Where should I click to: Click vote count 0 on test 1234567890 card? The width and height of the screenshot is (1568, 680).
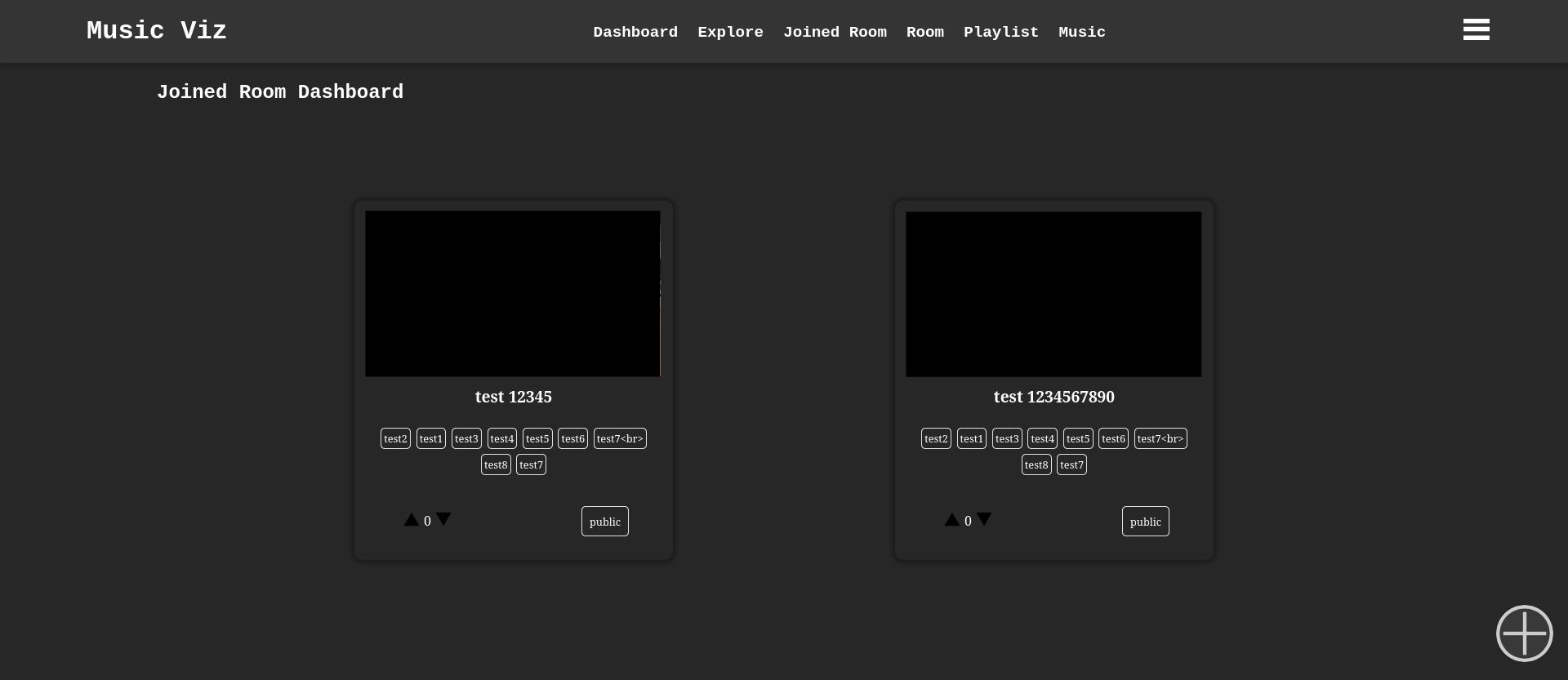pos(968,521)
